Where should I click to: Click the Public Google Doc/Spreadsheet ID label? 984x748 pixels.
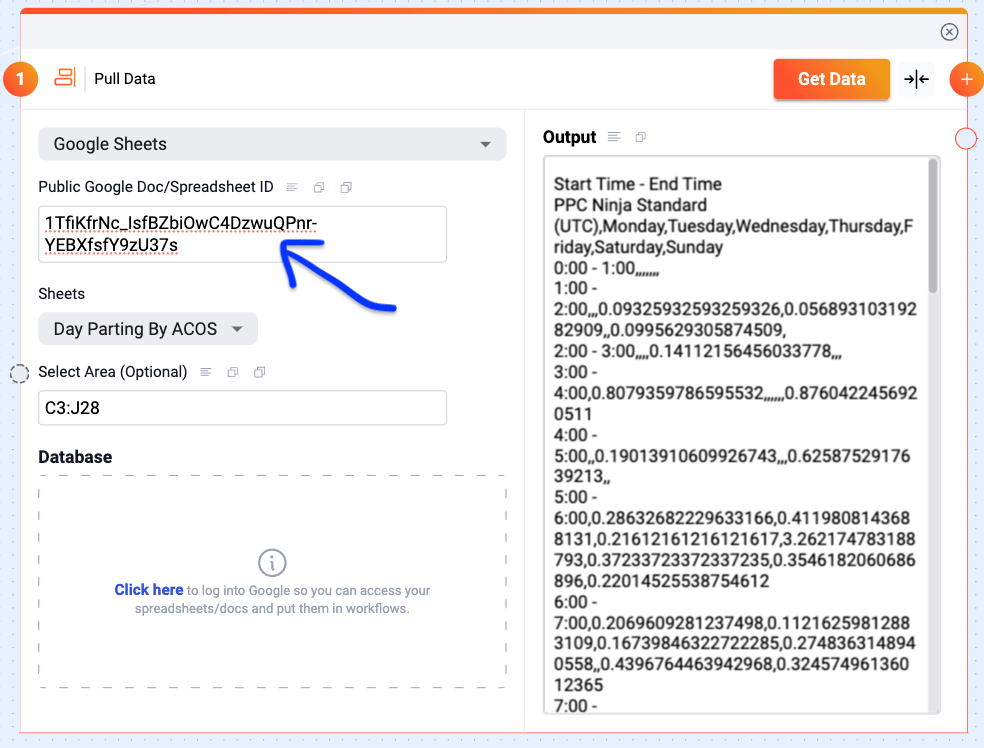tap(156, 187)
